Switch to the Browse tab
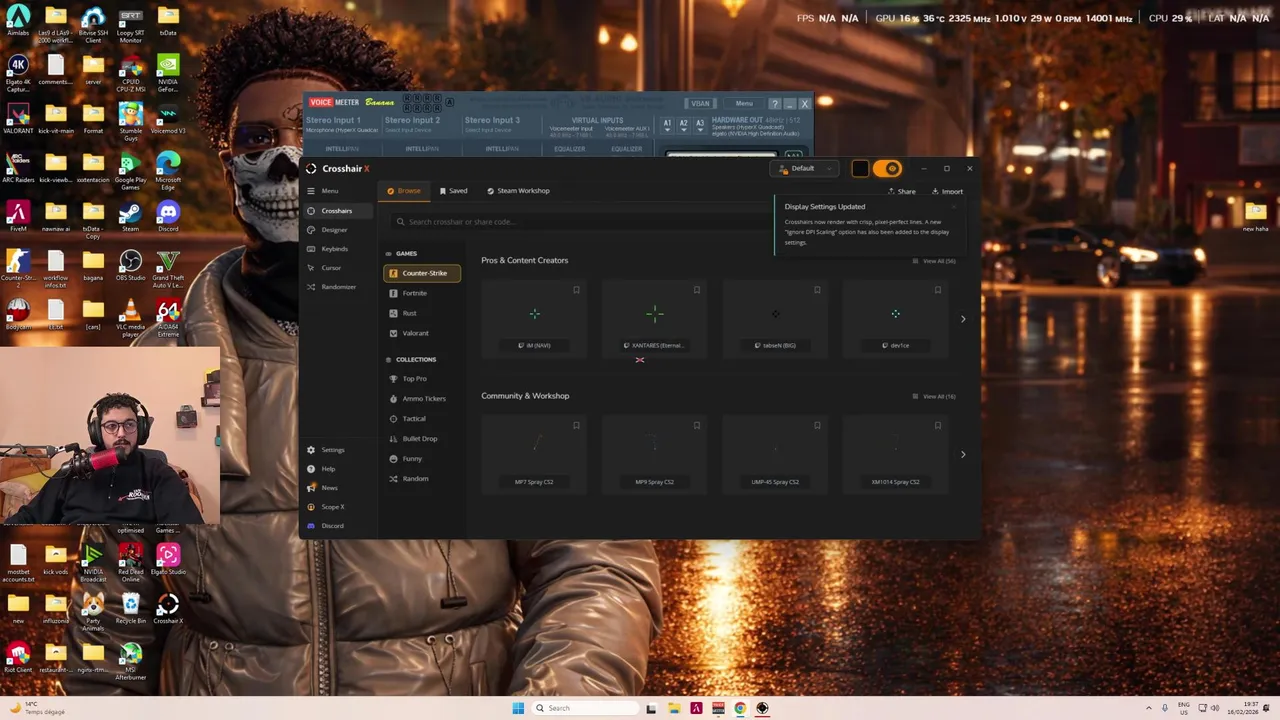This screenshot has height=720, width=1280. pyautogui.click(x=404, y=191)
